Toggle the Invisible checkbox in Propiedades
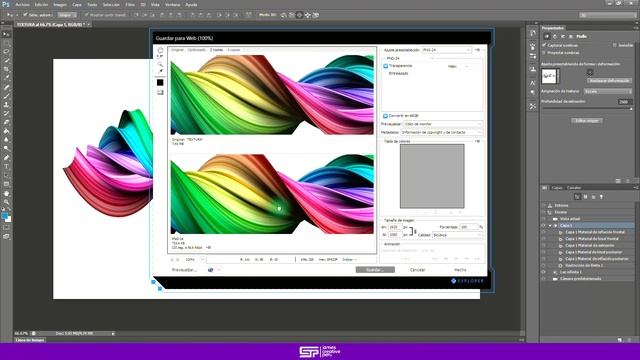 point(615,45)
